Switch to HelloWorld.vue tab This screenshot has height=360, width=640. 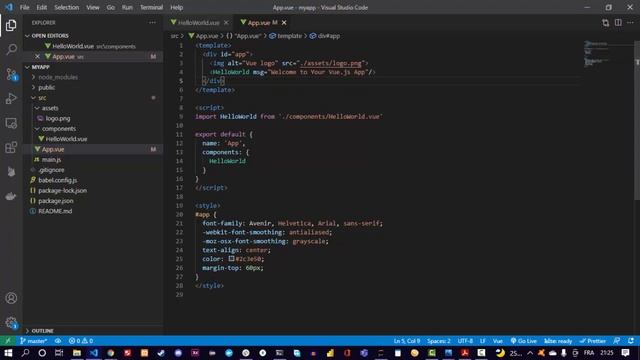199,23
